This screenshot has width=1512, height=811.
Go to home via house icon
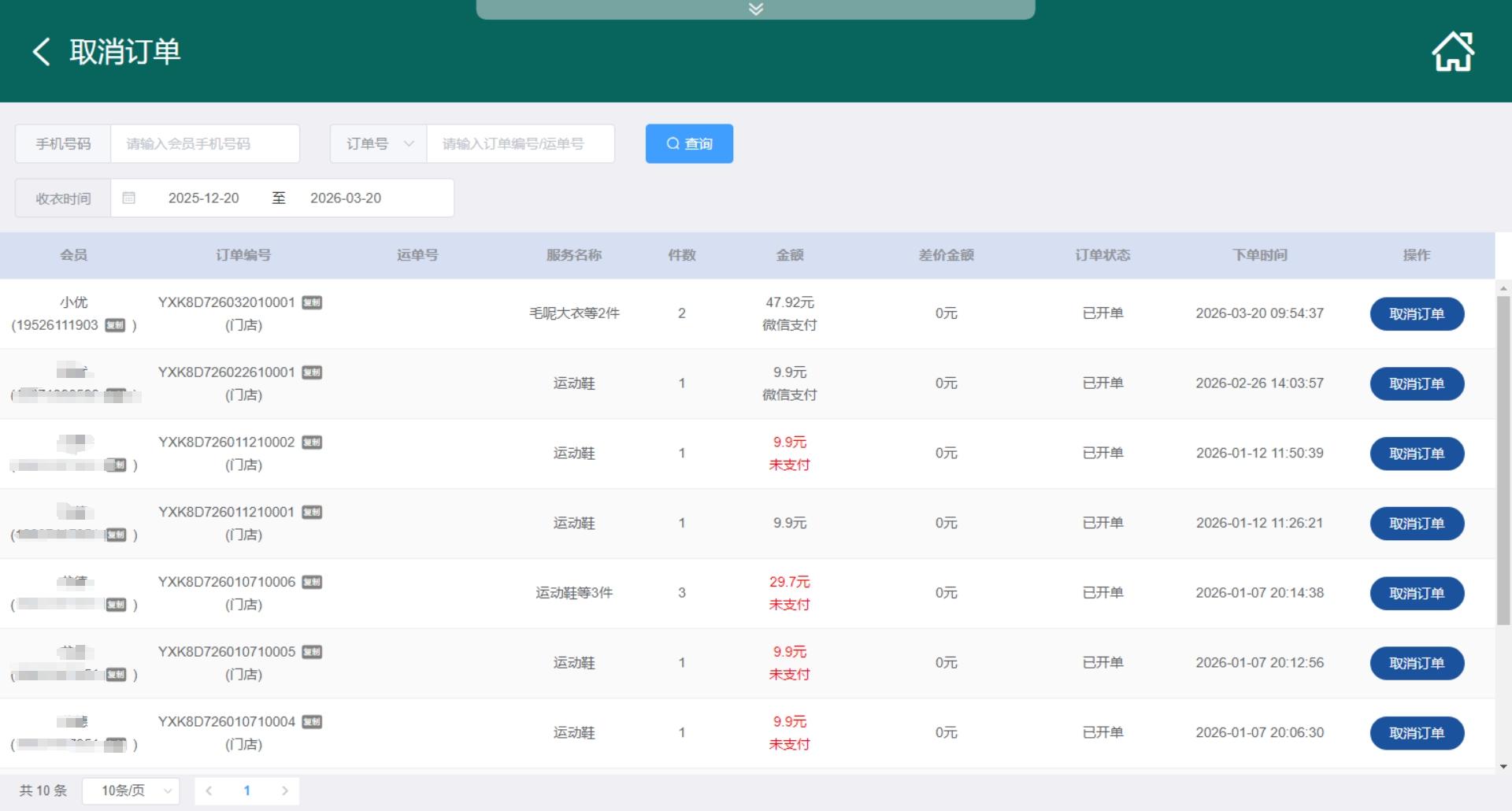point(1452,52)
